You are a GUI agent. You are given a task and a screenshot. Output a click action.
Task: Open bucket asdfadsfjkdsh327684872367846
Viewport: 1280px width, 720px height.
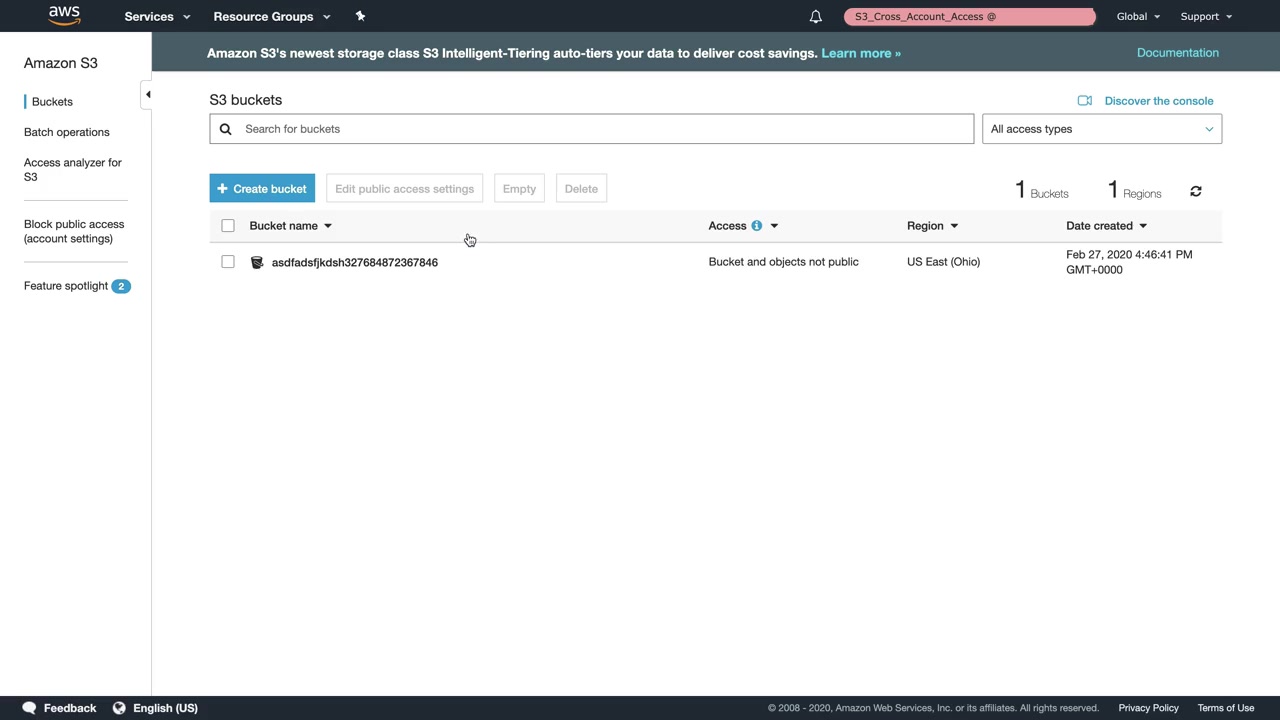click(355, 262)
